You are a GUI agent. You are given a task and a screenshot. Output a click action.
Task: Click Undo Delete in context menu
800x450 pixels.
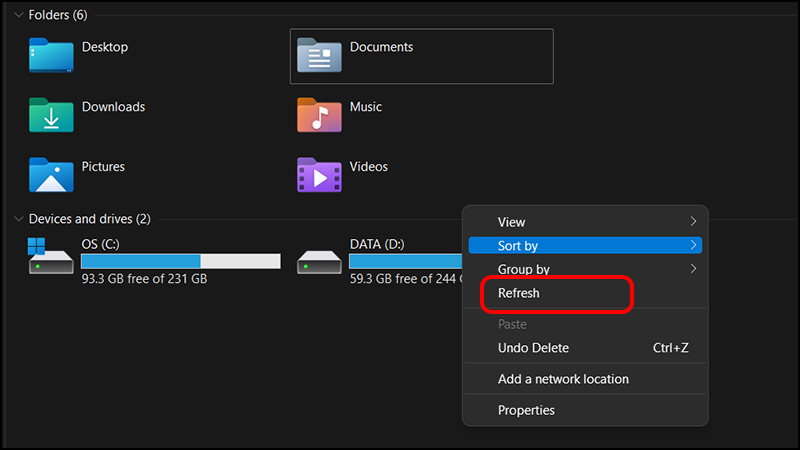click(533, 348)
